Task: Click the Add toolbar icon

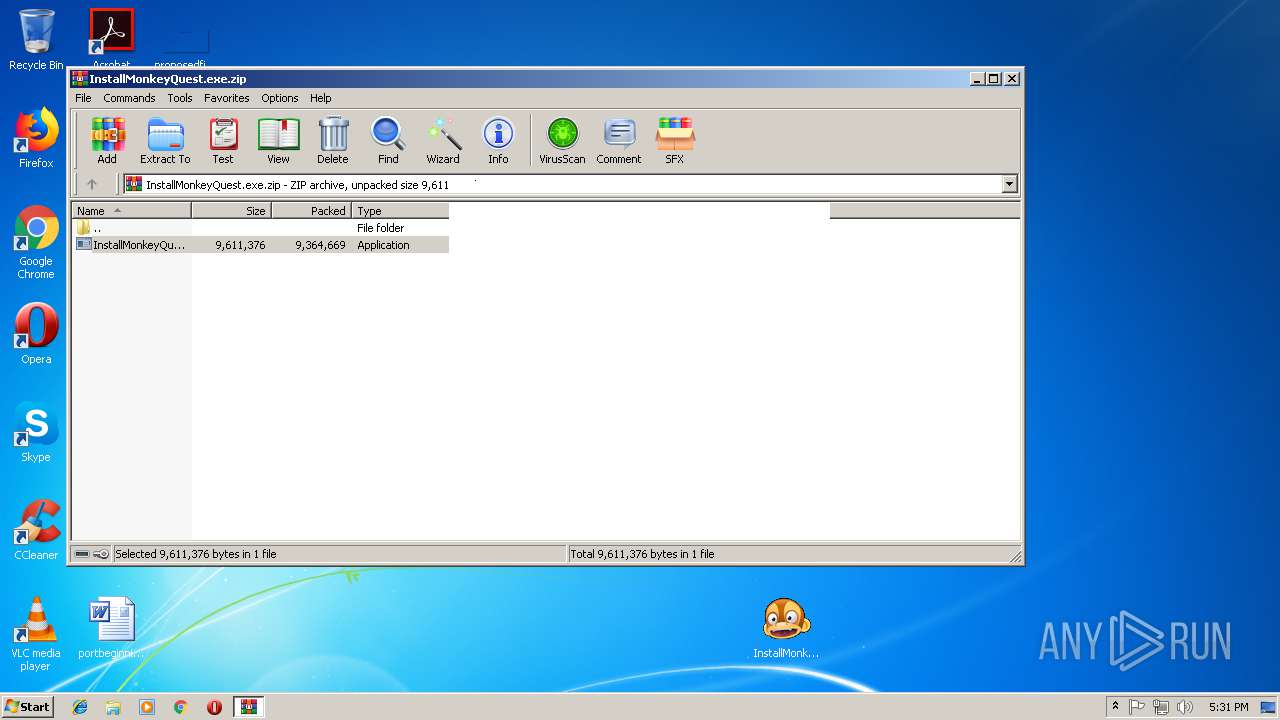Action: pyautogui.click(x=107, y=141)
